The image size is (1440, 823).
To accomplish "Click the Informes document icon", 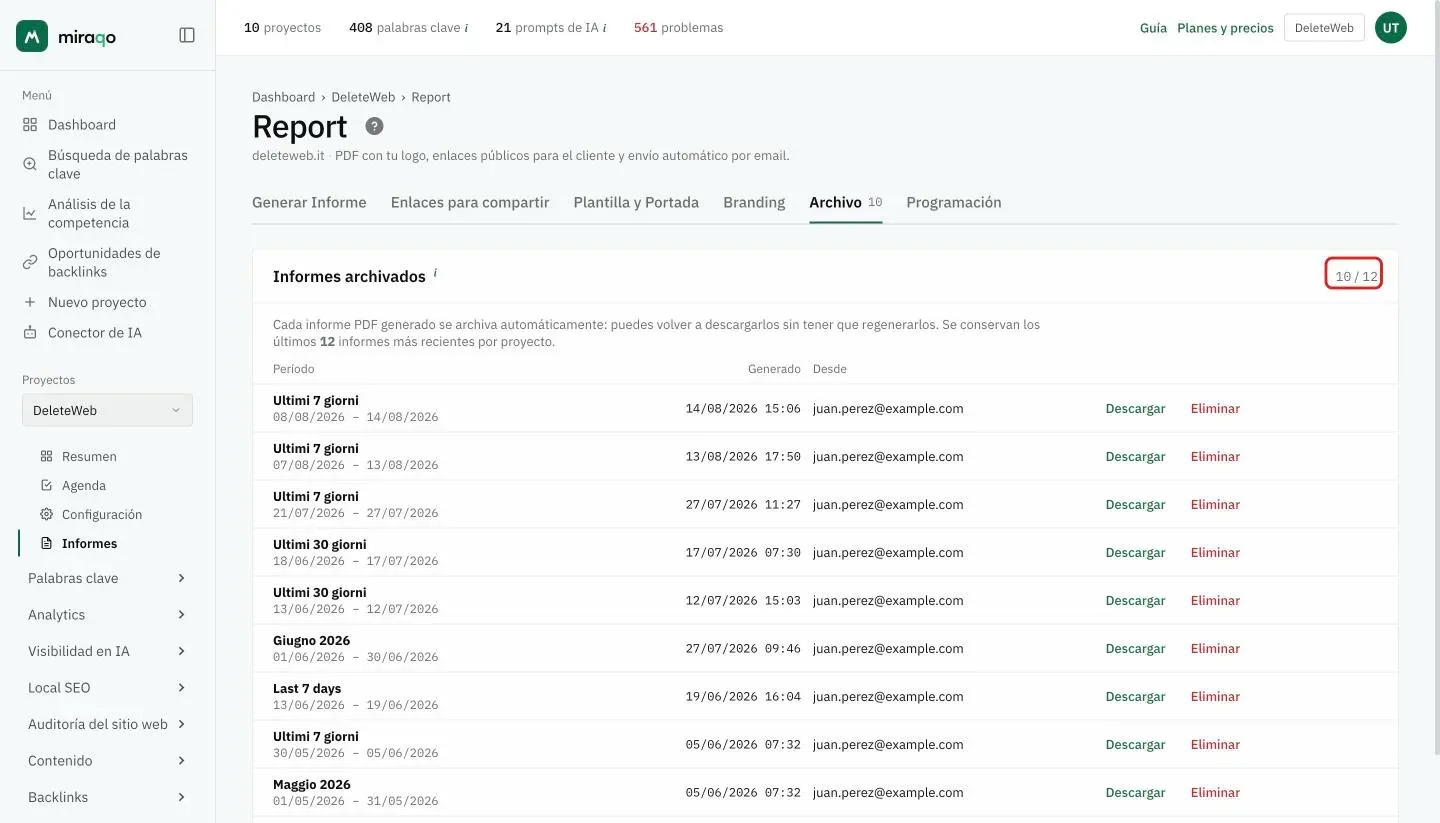I will click(x=46, y=543).
